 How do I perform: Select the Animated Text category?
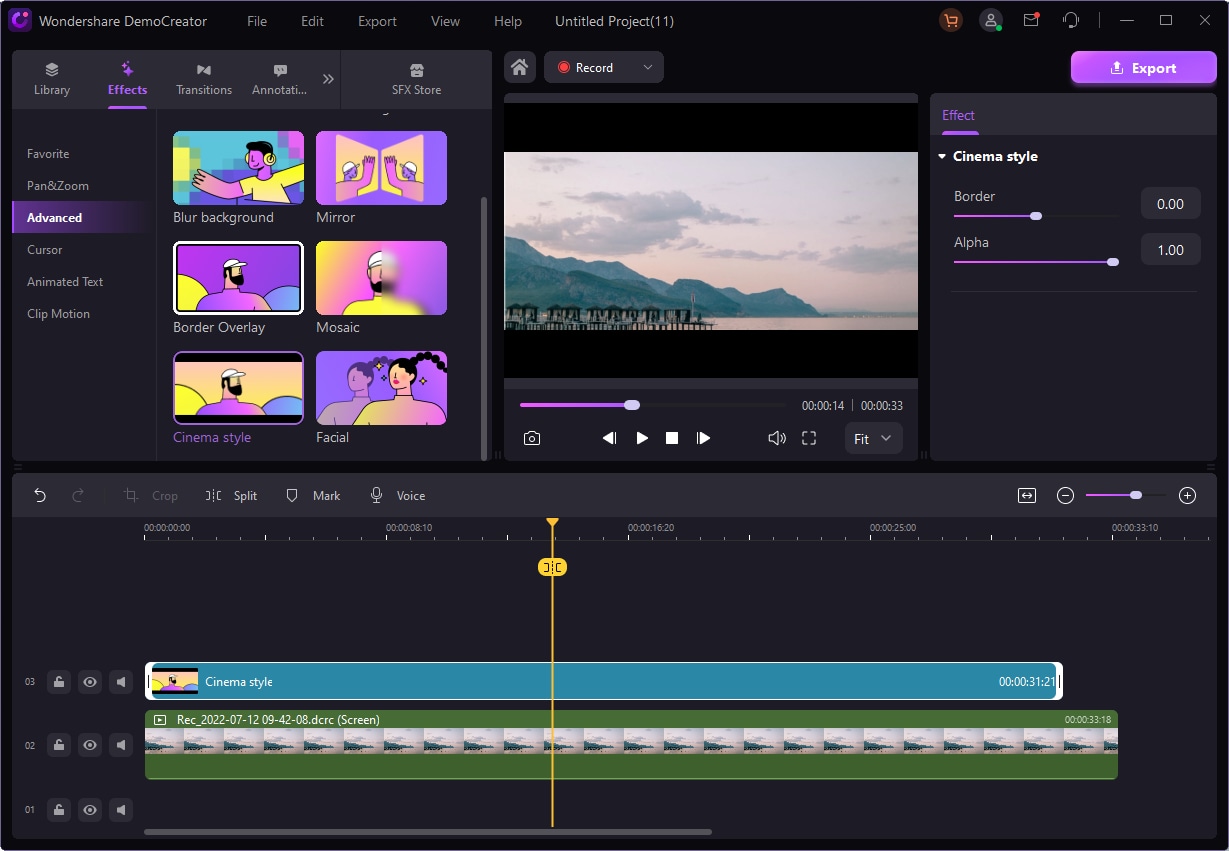65,282
